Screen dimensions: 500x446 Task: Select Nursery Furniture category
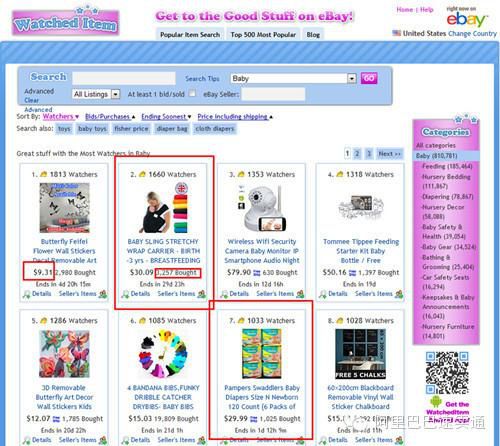[x=448, y=331]
